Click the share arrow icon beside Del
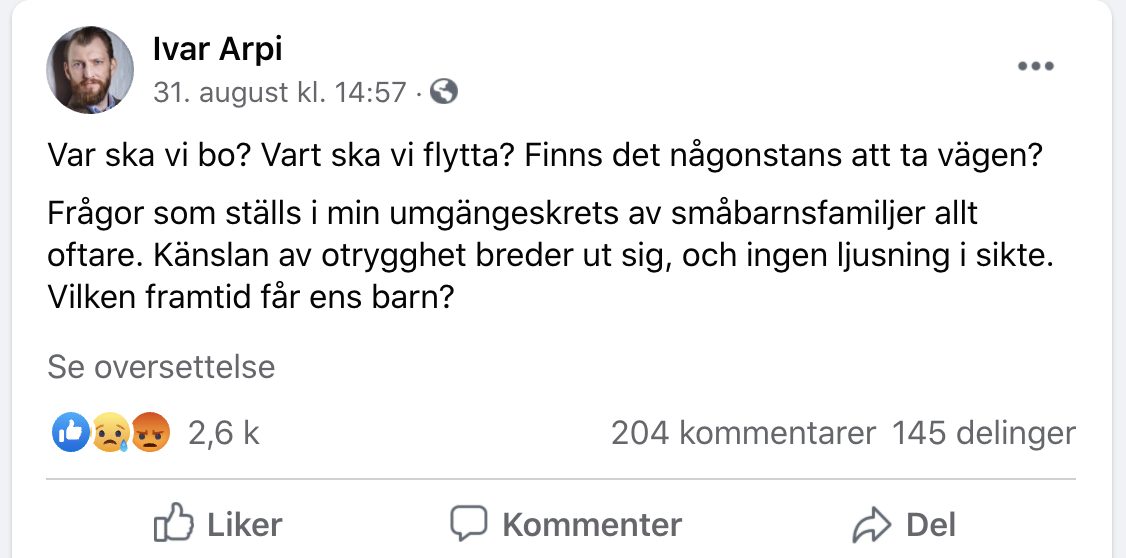Screen dimensions: 1126x558 pos(871,524)
